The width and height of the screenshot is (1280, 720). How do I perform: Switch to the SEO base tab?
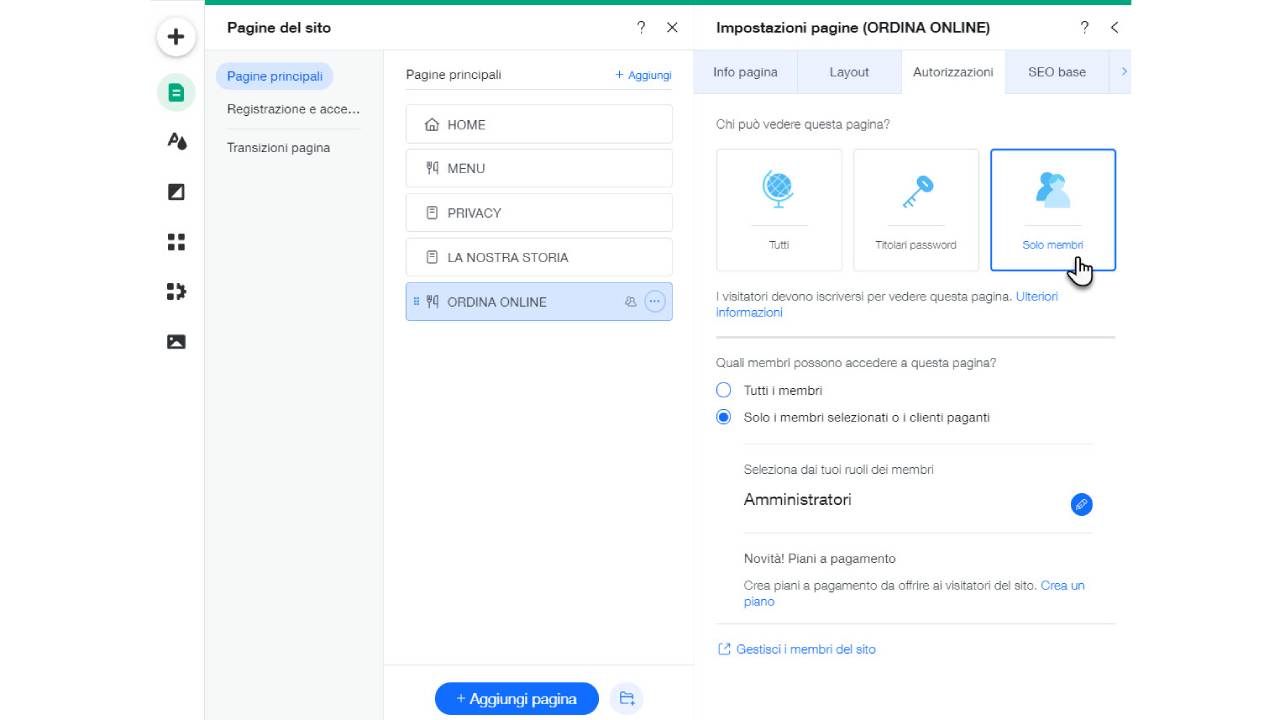[1056, 71]
